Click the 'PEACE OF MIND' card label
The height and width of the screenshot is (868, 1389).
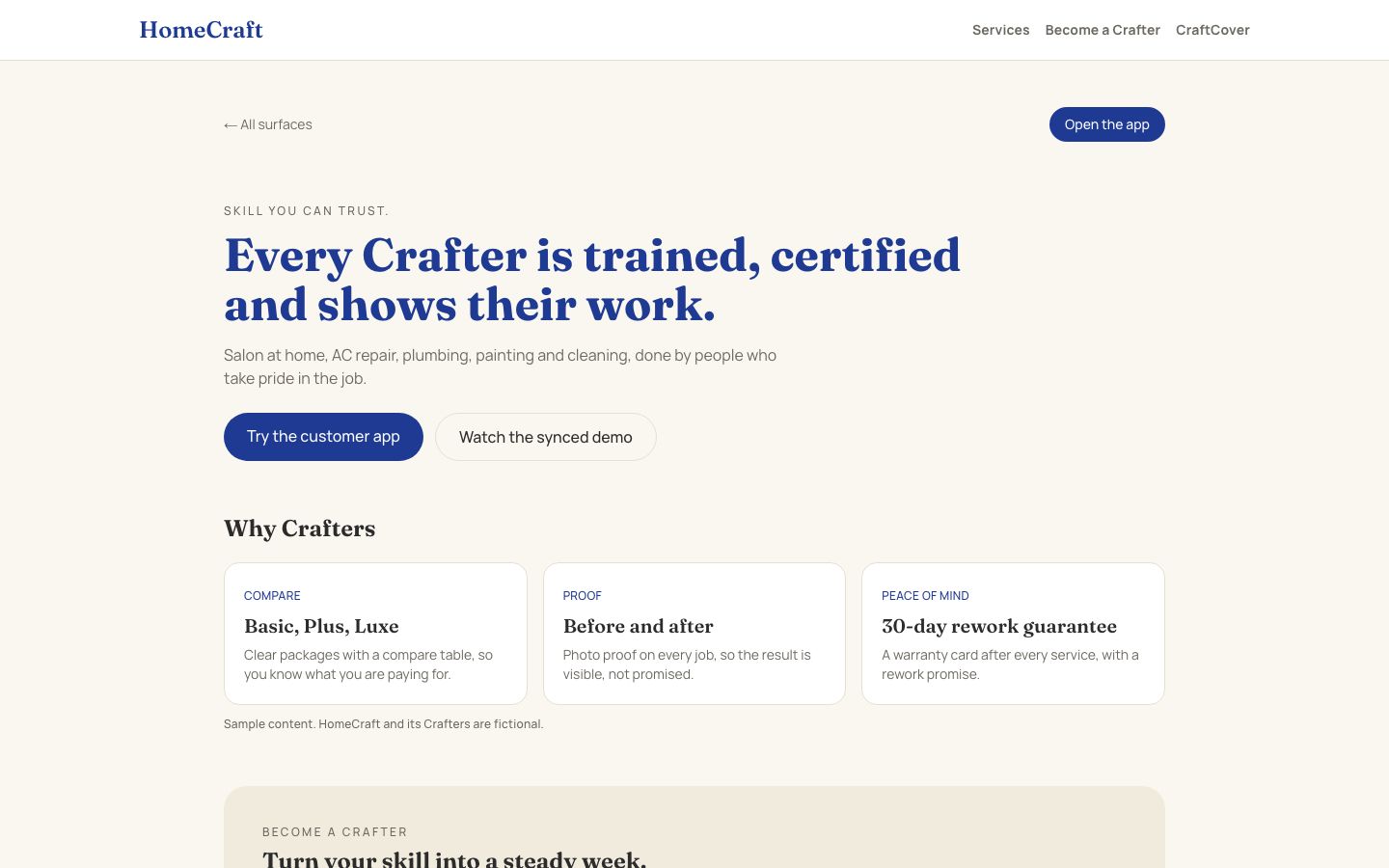click(925, 596)
